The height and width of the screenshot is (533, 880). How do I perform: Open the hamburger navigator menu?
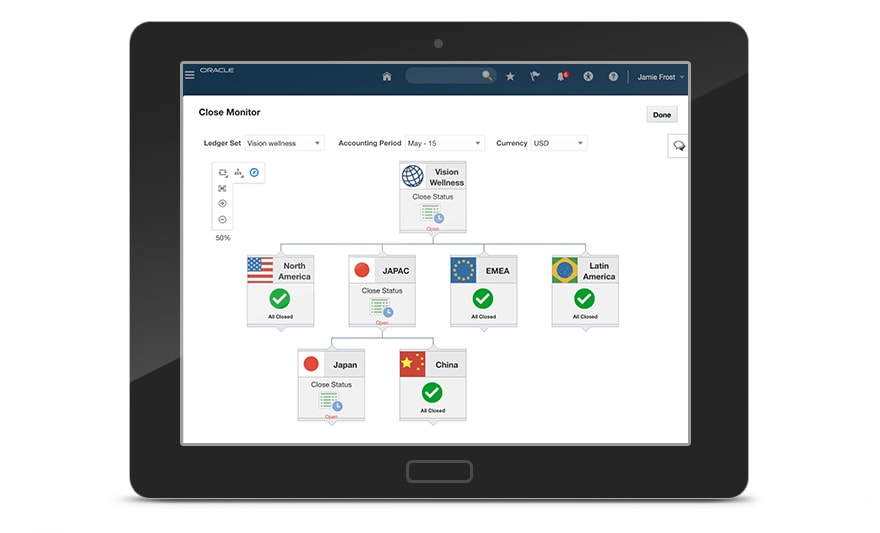click(190, 75)
